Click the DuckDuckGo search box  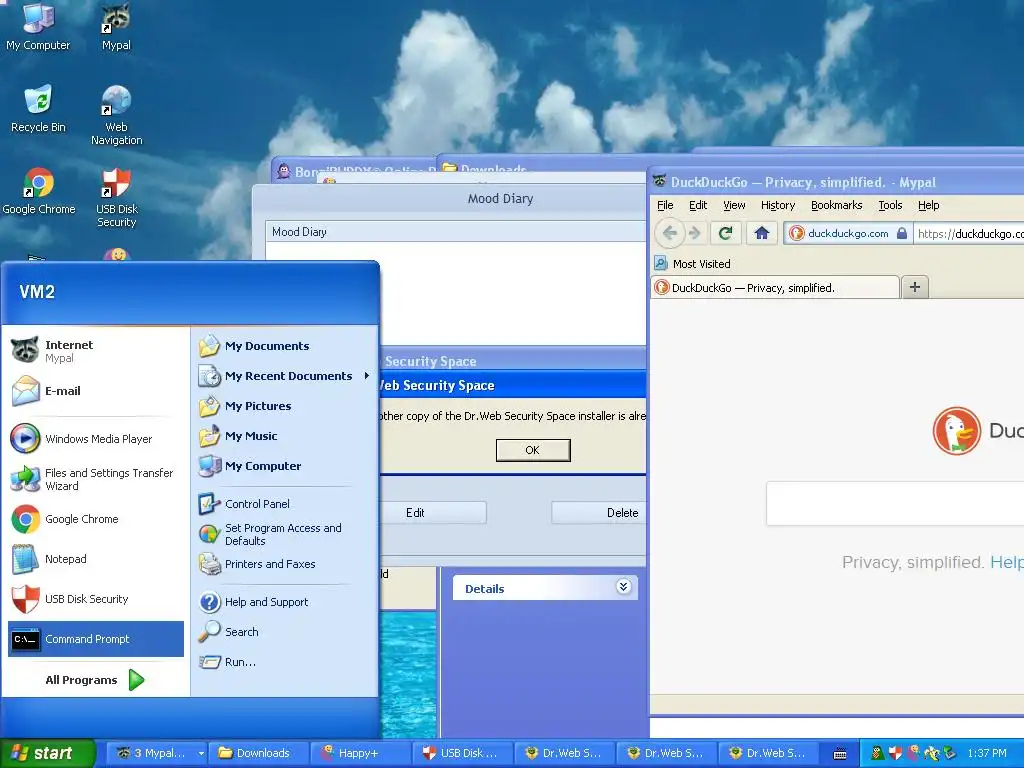coord(895,504)
